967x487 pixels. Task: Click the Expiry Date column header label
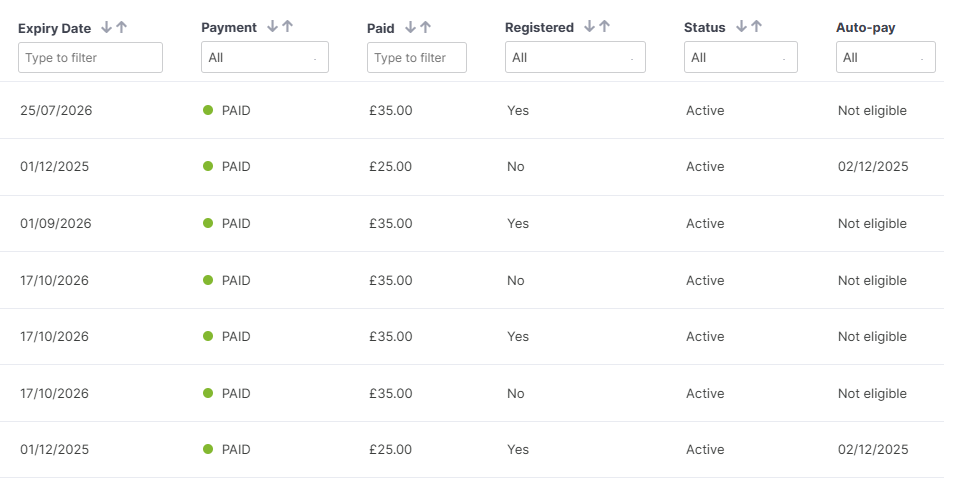(x=54, y=28)
